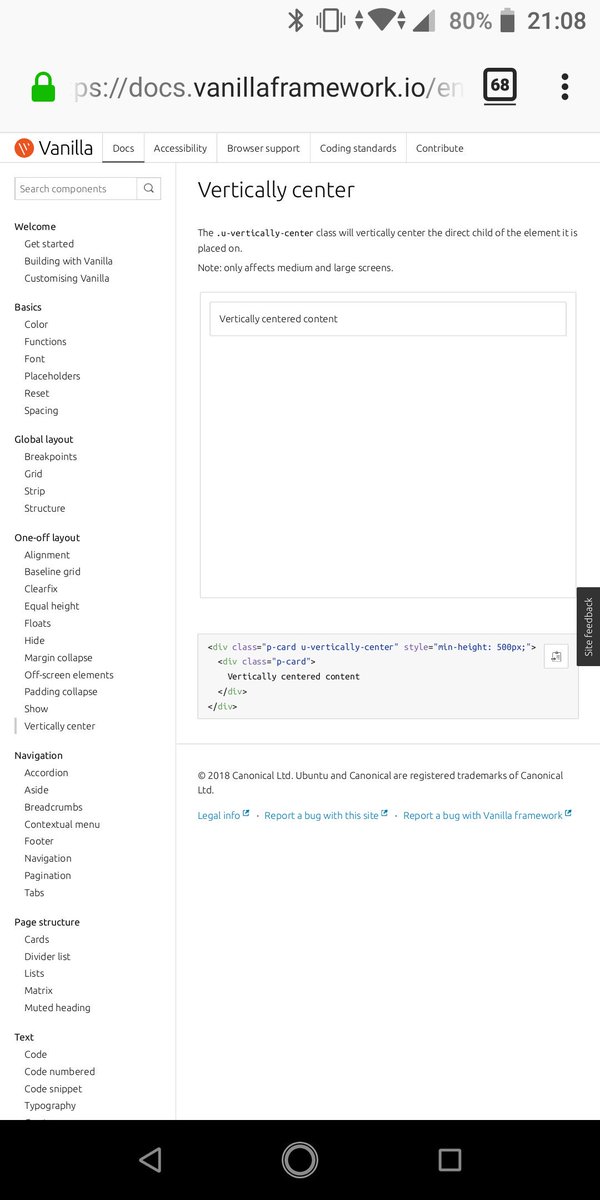Open the Accessibility tab
600x1200 pixels.
[180, 148]
